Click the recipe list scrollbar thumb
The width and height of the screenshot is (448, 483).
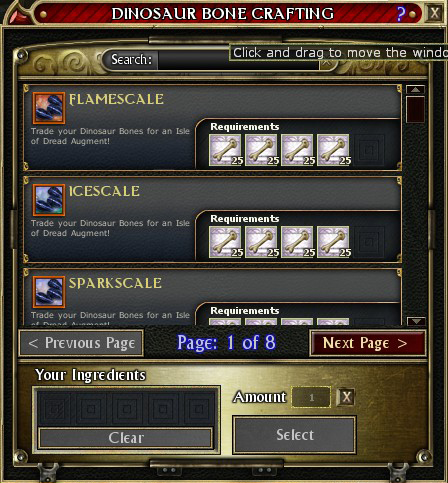pyautogui.click(x=415, y=109)
